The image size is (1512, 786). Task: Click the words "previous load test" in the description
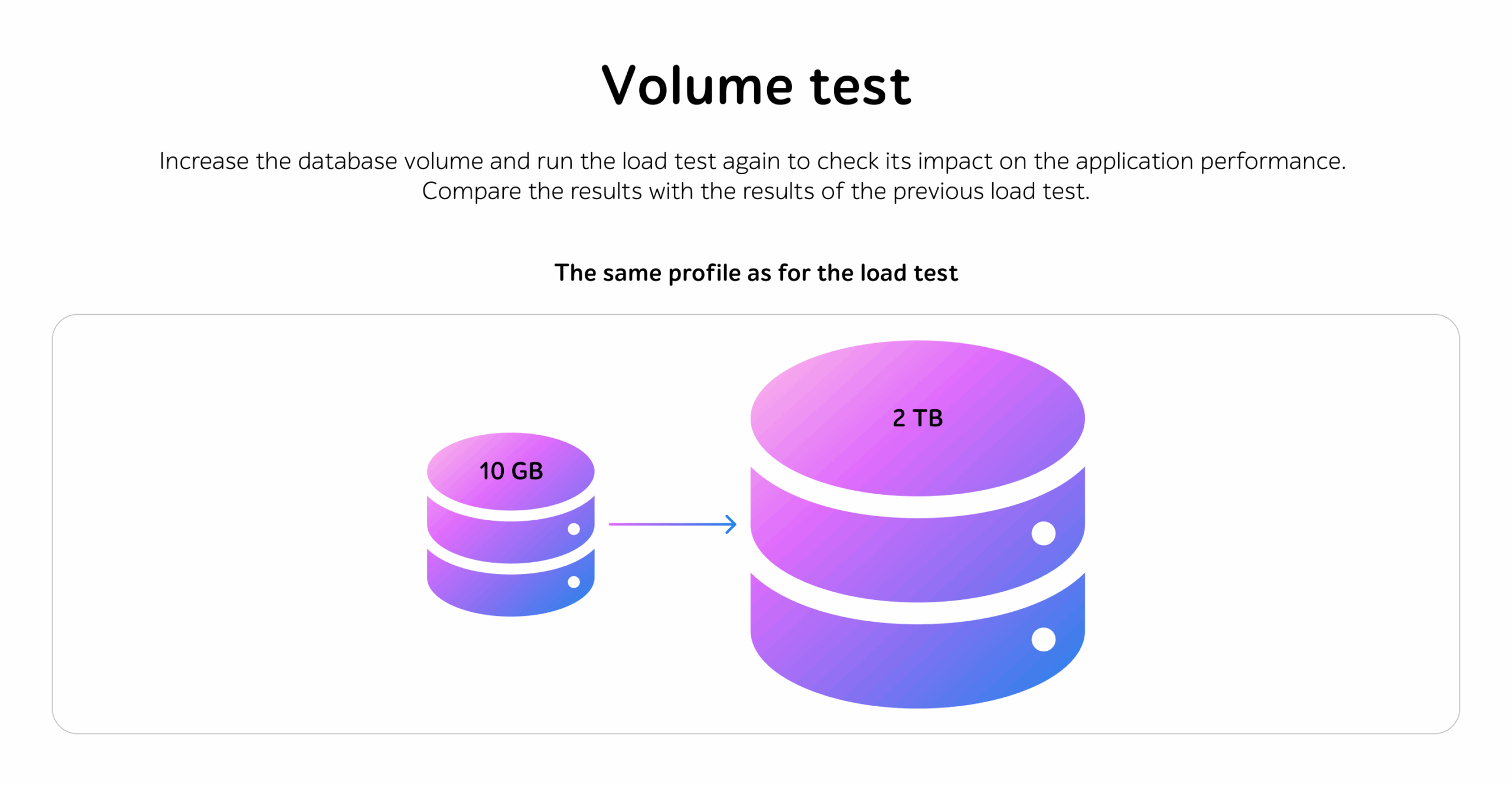pos(990,191)
